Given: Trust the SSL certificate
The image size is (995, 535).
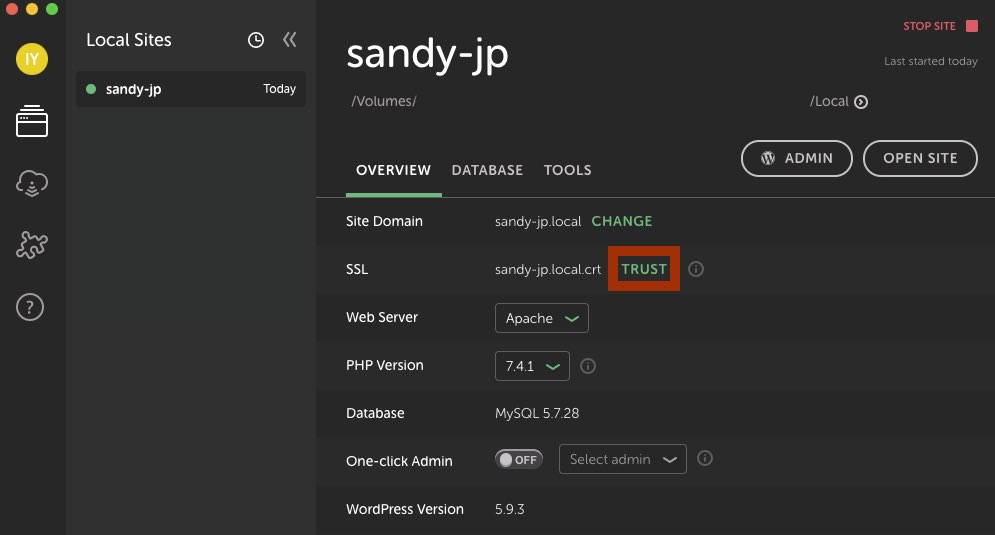Looking at the screenshot, I should tap(643, 269).
